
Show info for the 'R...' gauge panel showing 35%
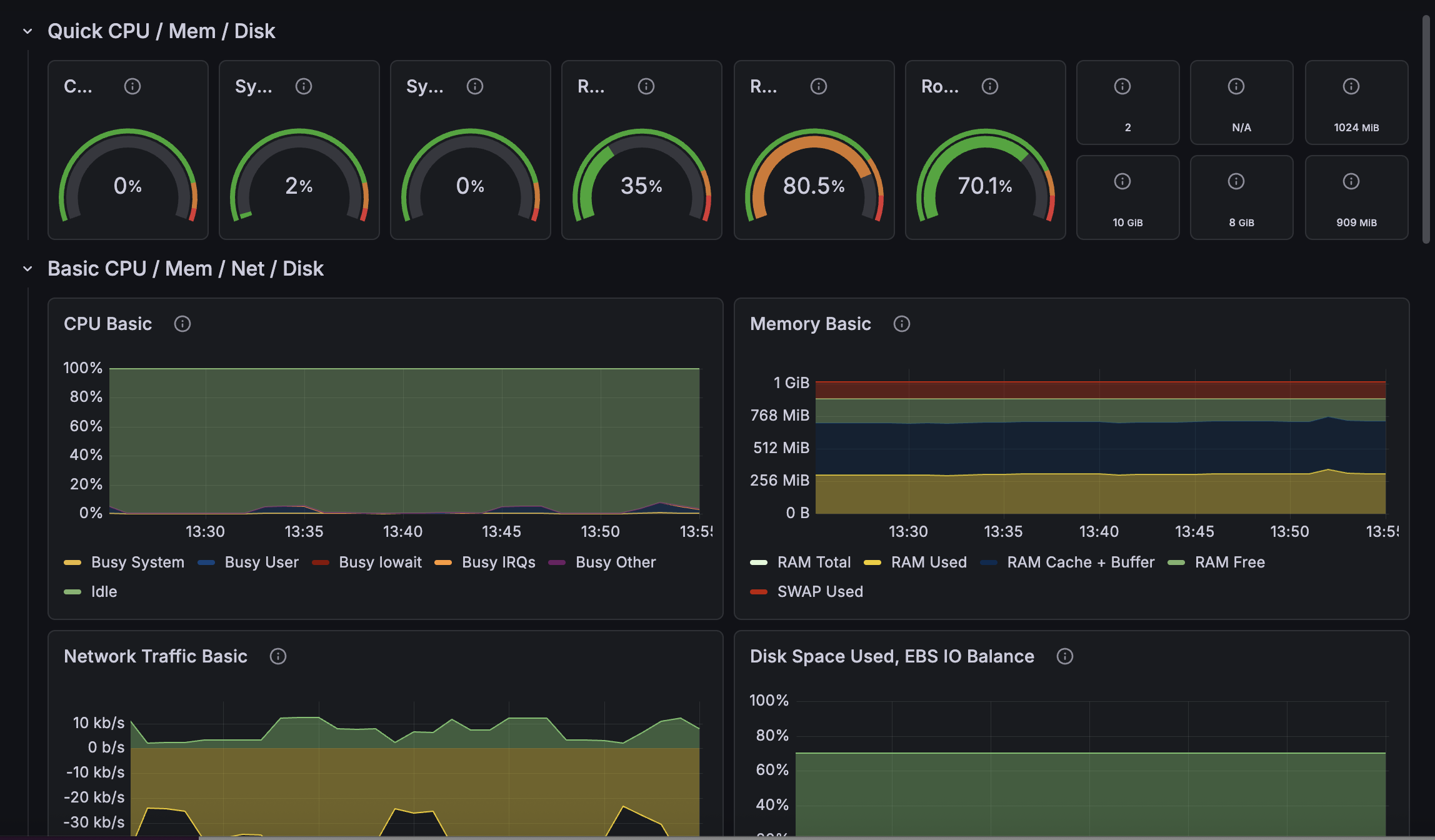646,86
